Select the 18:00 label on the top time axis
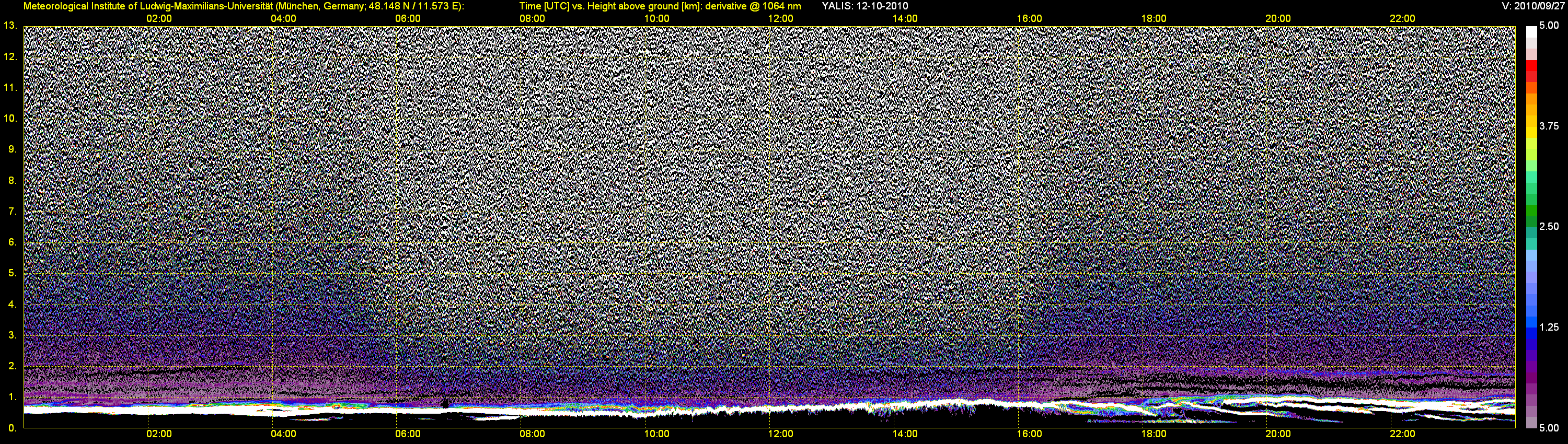The image size is (1568, 444). [1154, 19]
